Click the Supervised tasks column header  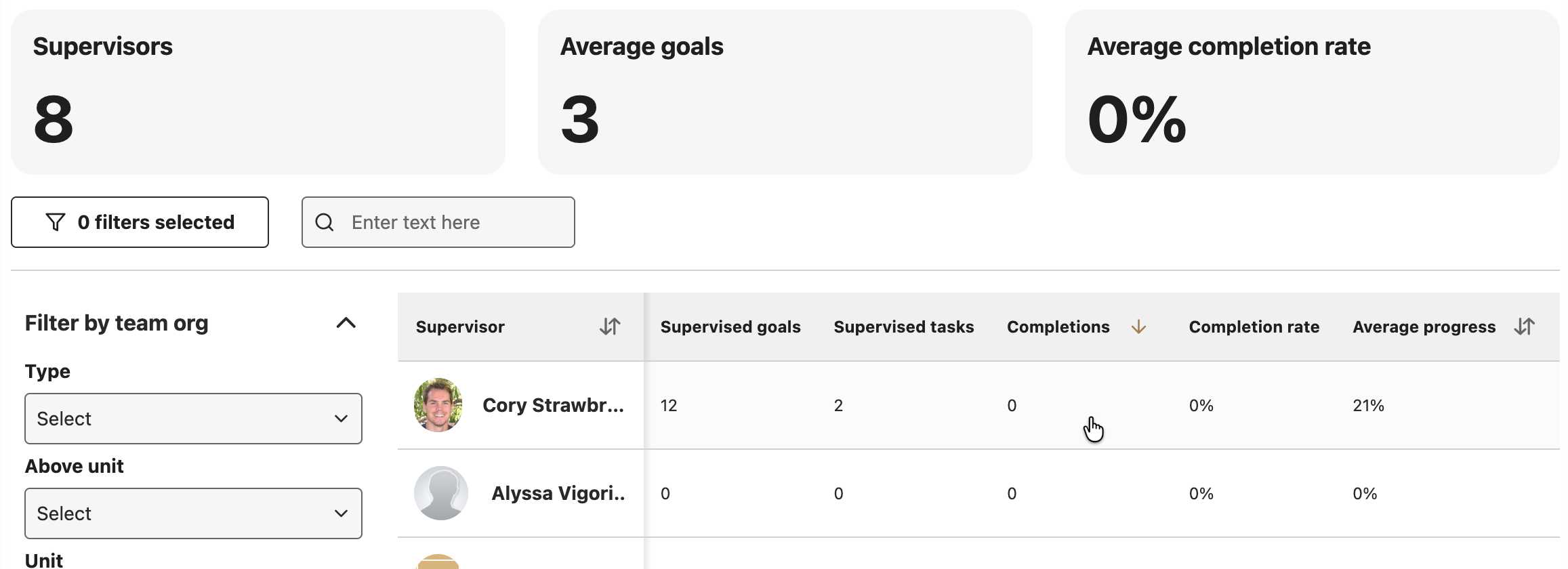(904, 326)
